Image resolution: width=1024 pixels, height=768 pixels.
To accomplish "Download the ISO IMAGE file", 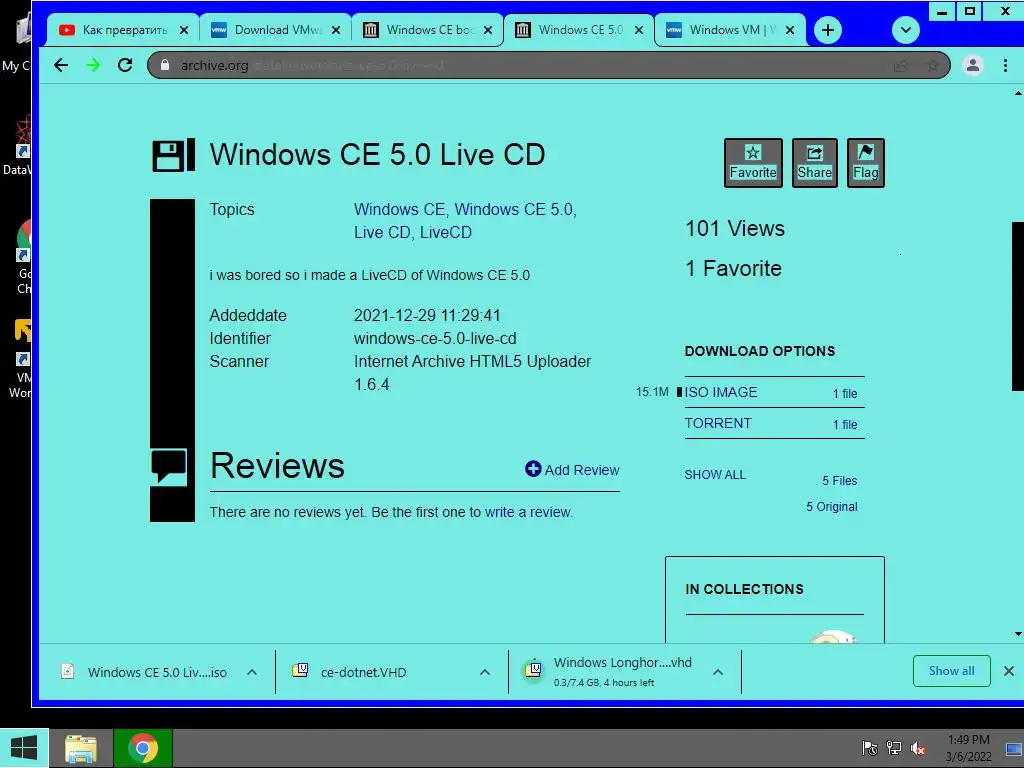I will click(x=721, y=392).
